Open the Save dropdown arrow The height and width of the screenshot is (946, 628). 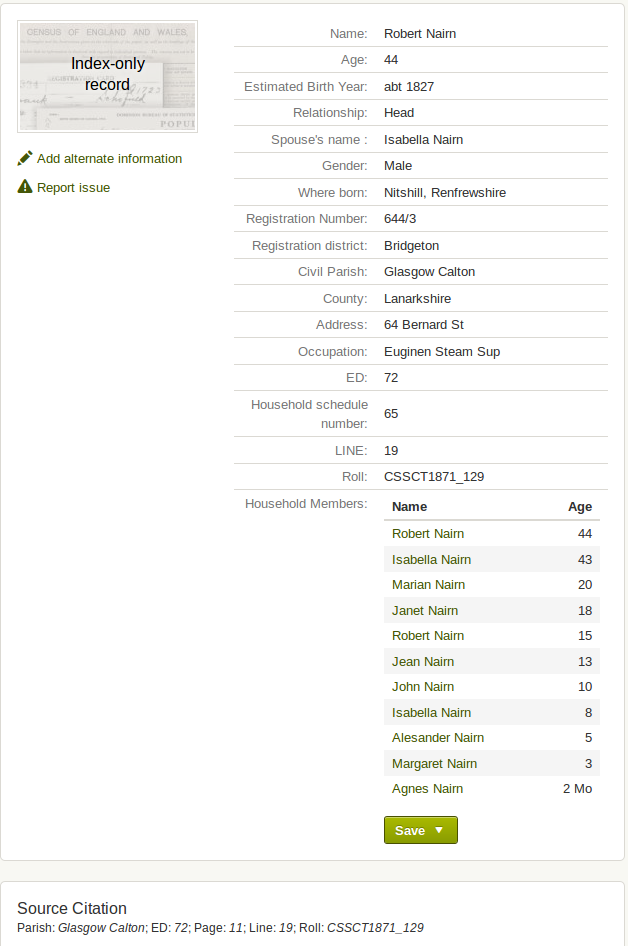point(439,831)
